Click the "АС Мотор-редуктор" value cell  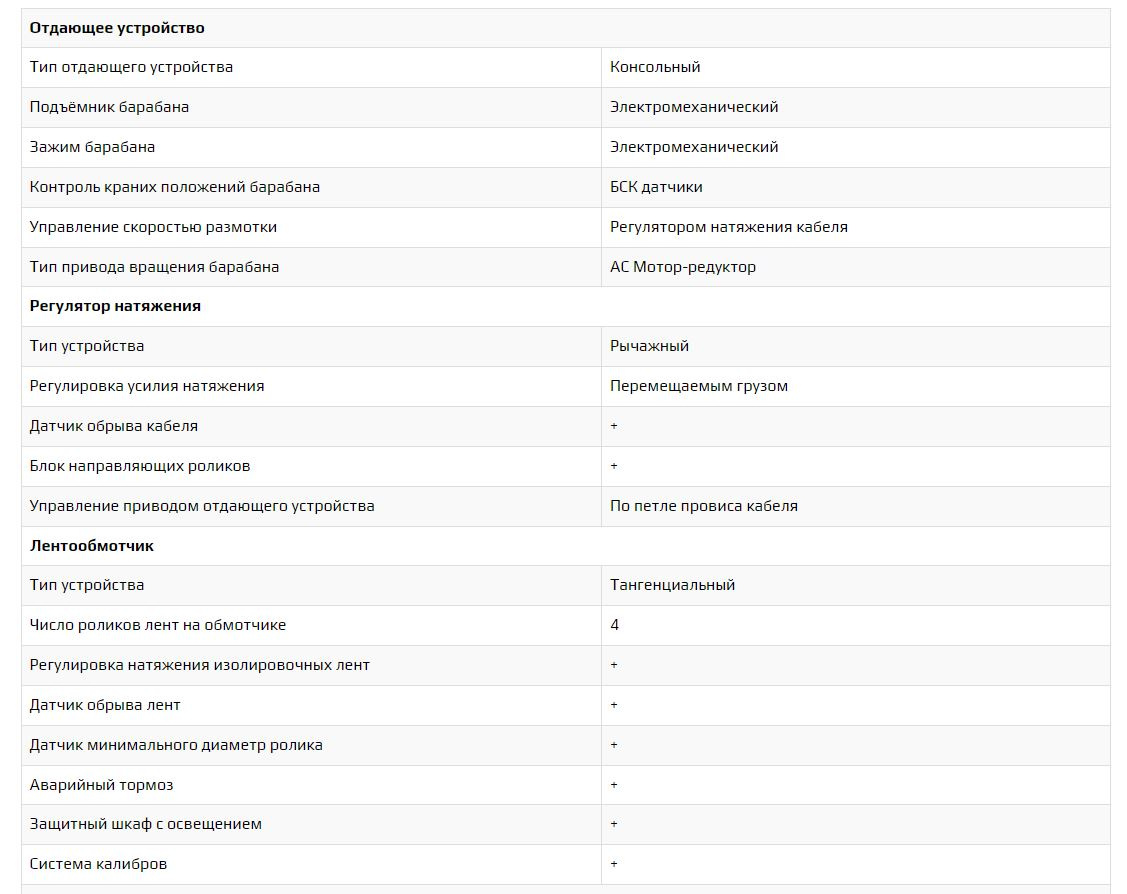(x=683, y=267)
